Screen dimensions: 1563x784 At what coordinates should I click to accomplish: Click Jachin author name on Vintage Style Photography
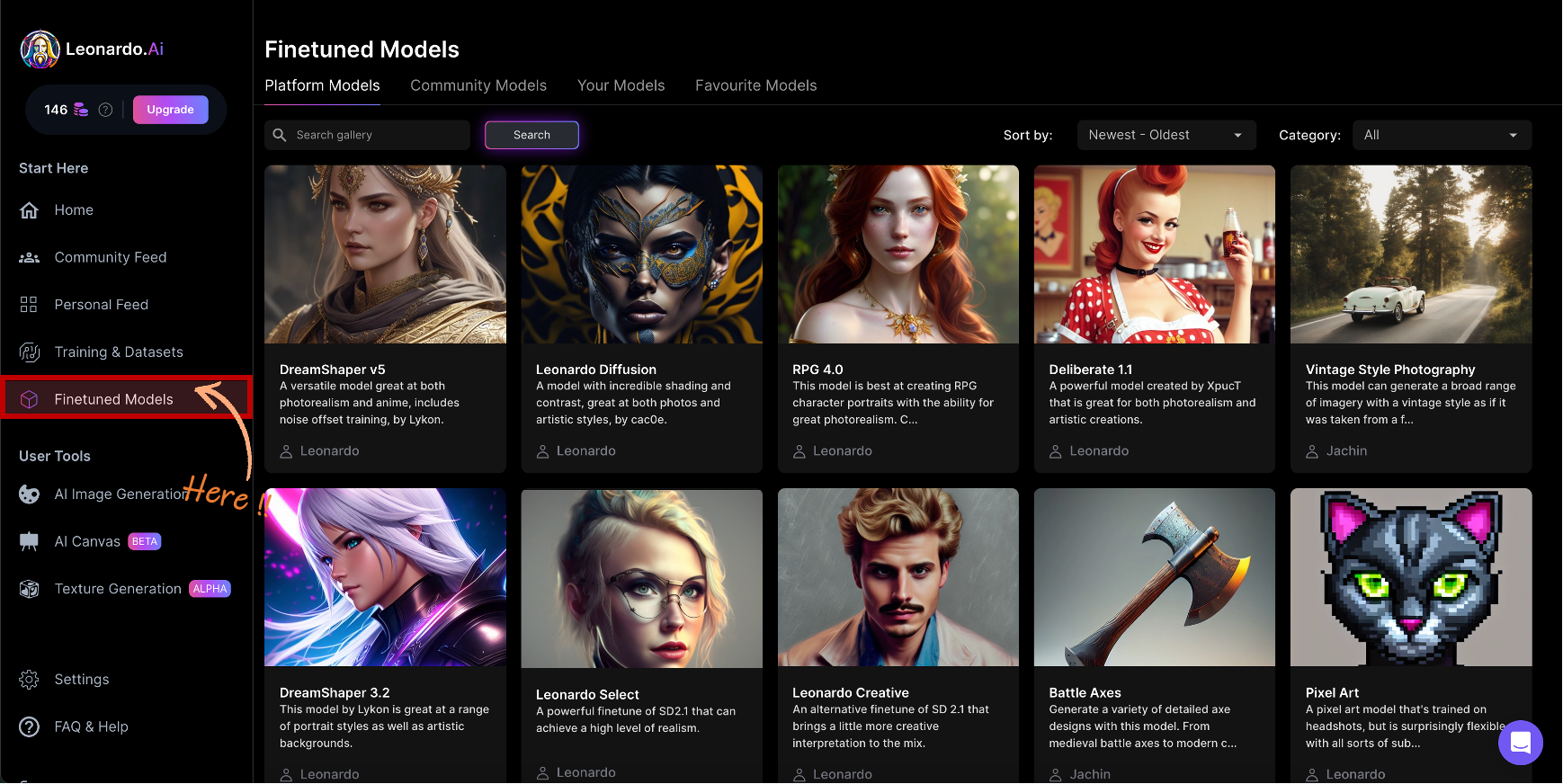click(1346, 451)
